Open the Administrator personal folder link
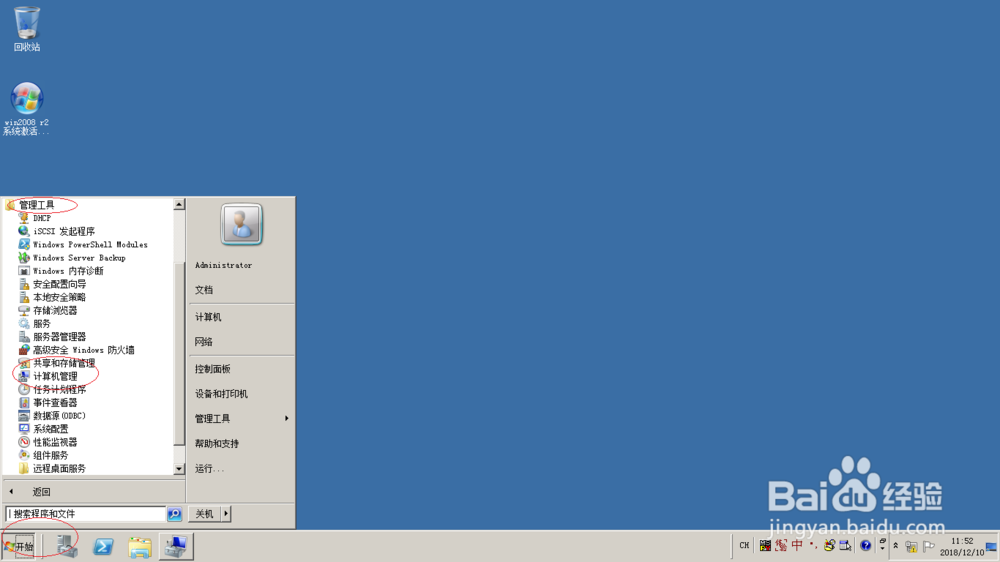The height and width of the screenshot is (562, 1000). click(223, 265)
